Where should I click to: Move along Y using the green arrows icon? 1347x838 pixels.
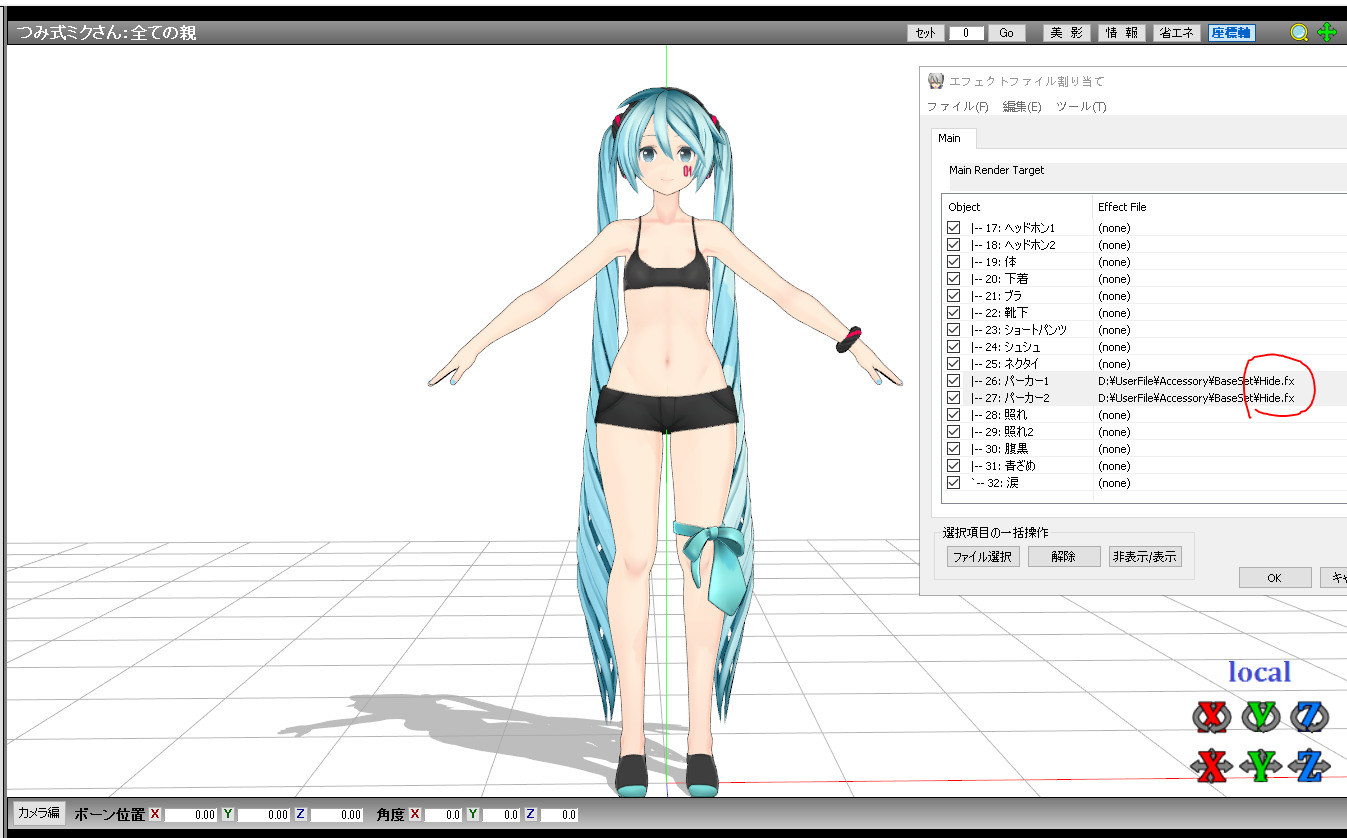(1260, 766)
